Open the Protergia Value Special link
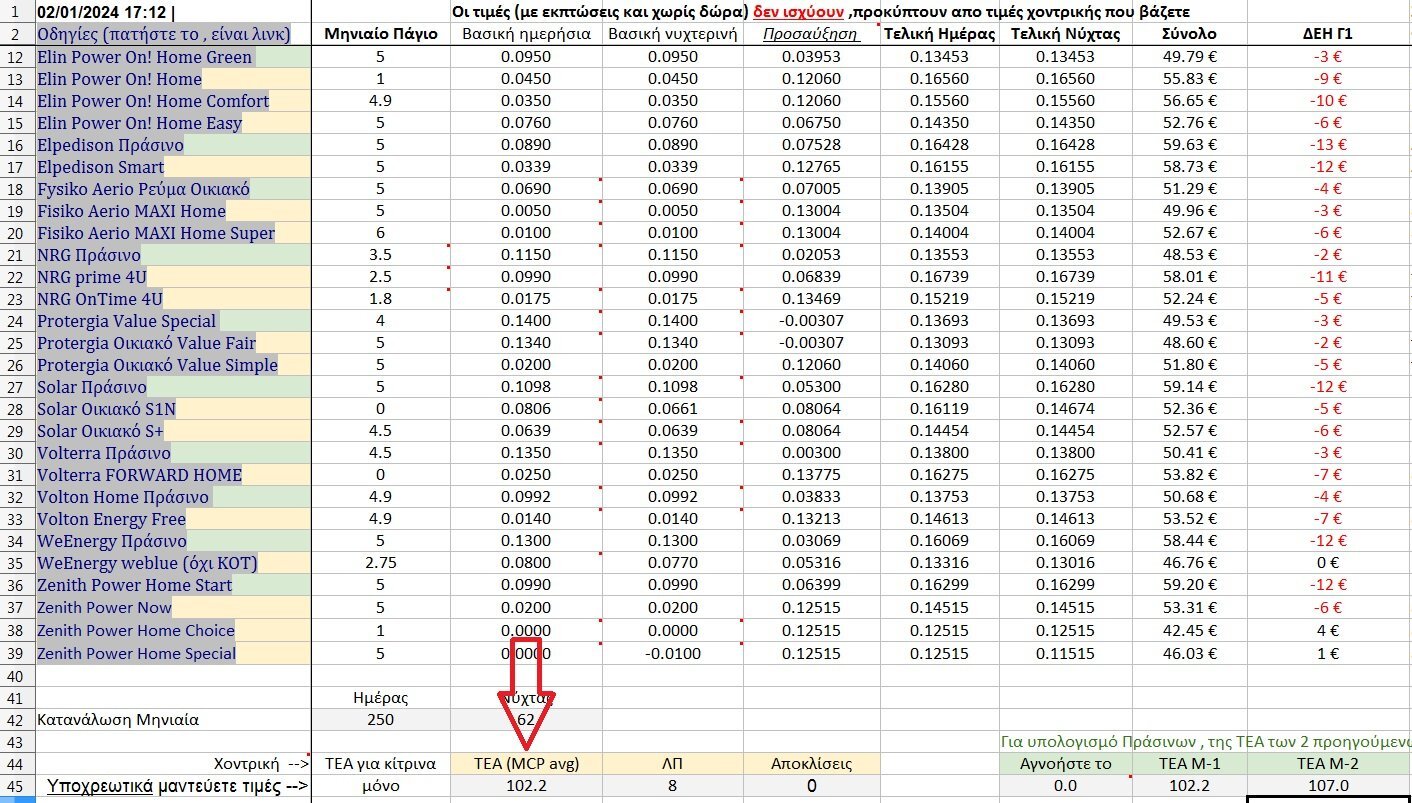Image resolution: width=1412 pixels, height=803 pixels. pos(126,321)
